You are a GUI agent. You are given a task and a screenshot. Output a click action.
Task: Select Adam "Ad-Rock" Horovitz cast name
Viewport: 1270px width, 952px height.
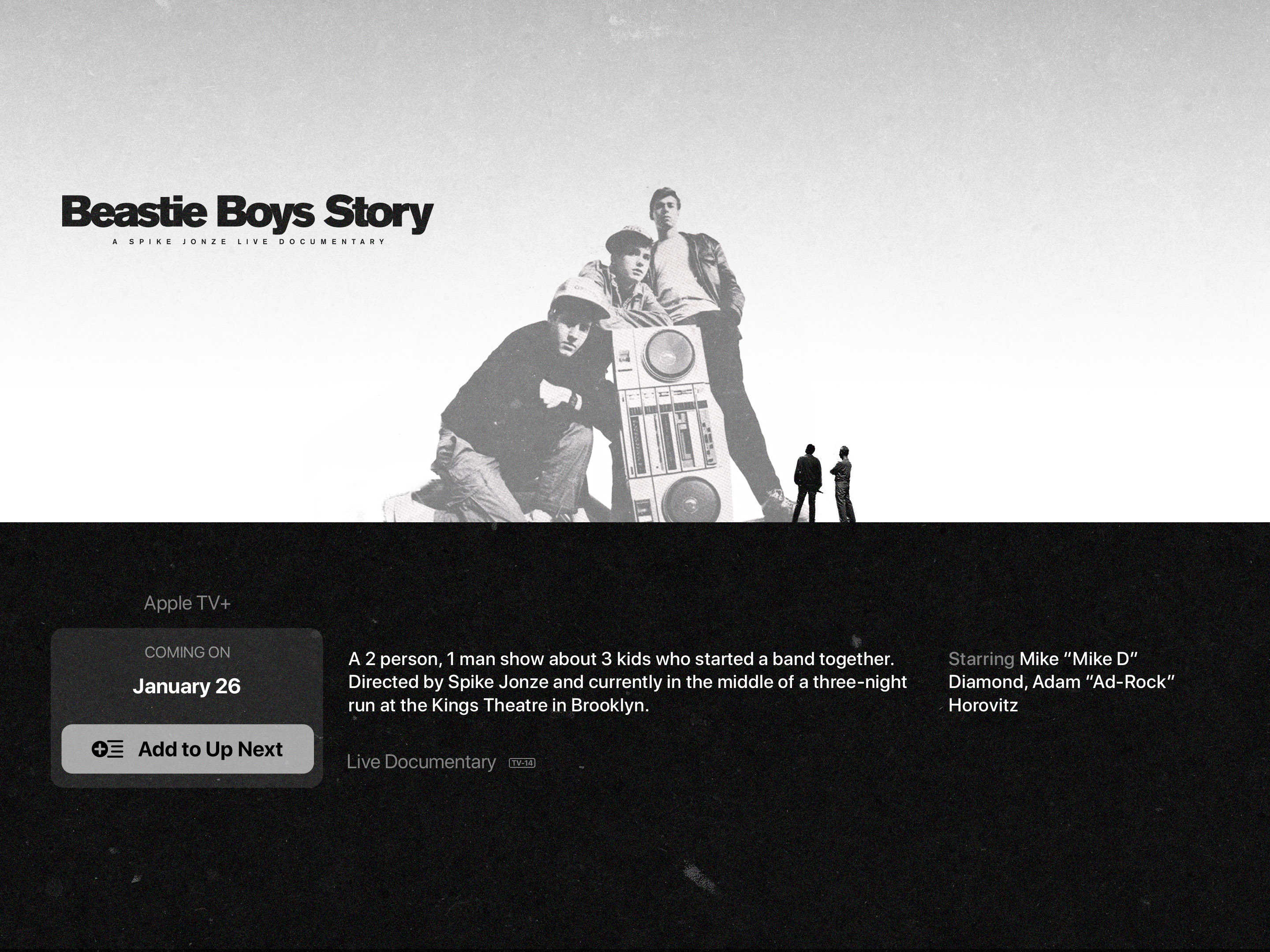(x=1061, y=693)
